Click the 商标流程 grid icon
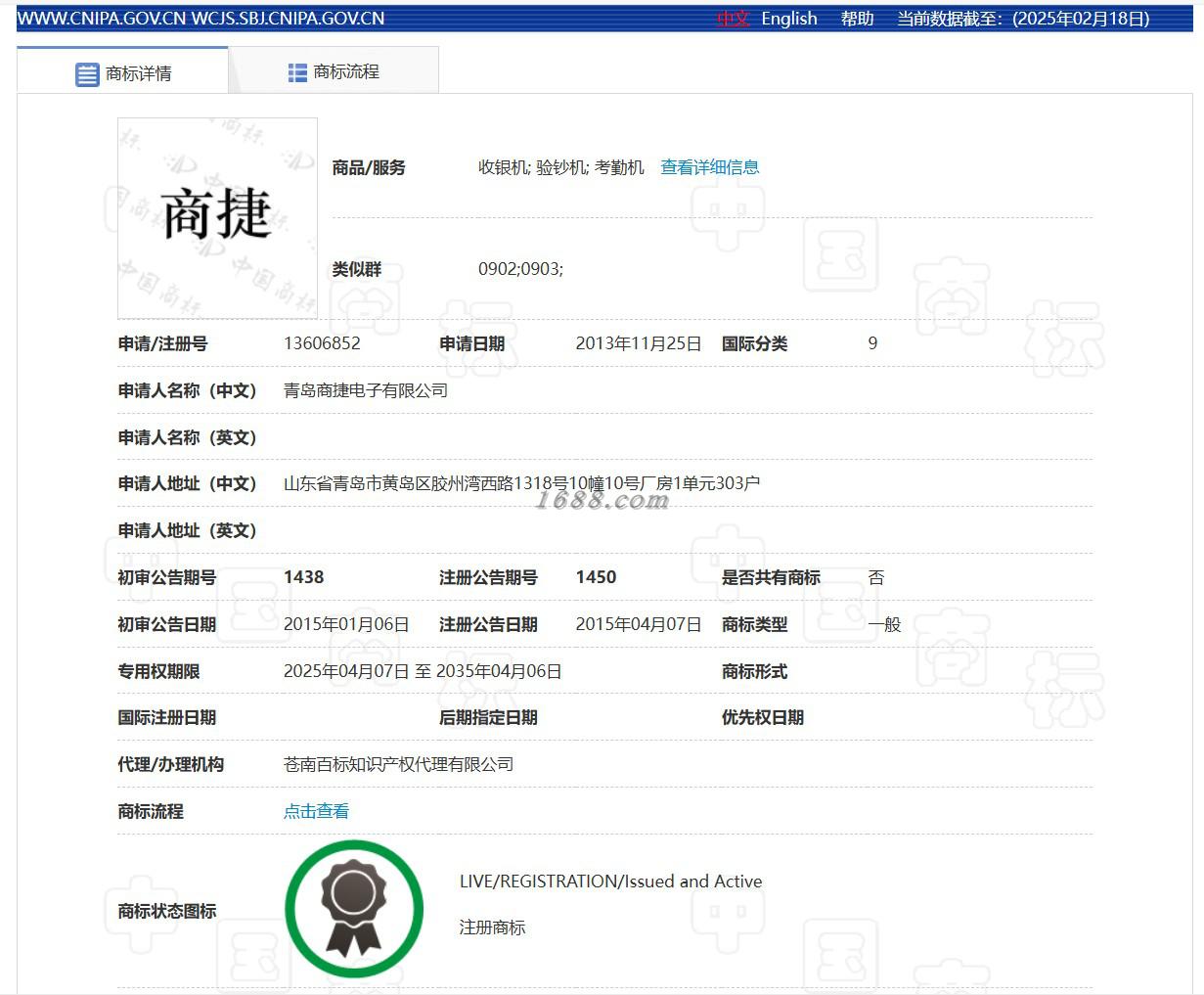This screenshot has height=995, width=1204. 297,72
